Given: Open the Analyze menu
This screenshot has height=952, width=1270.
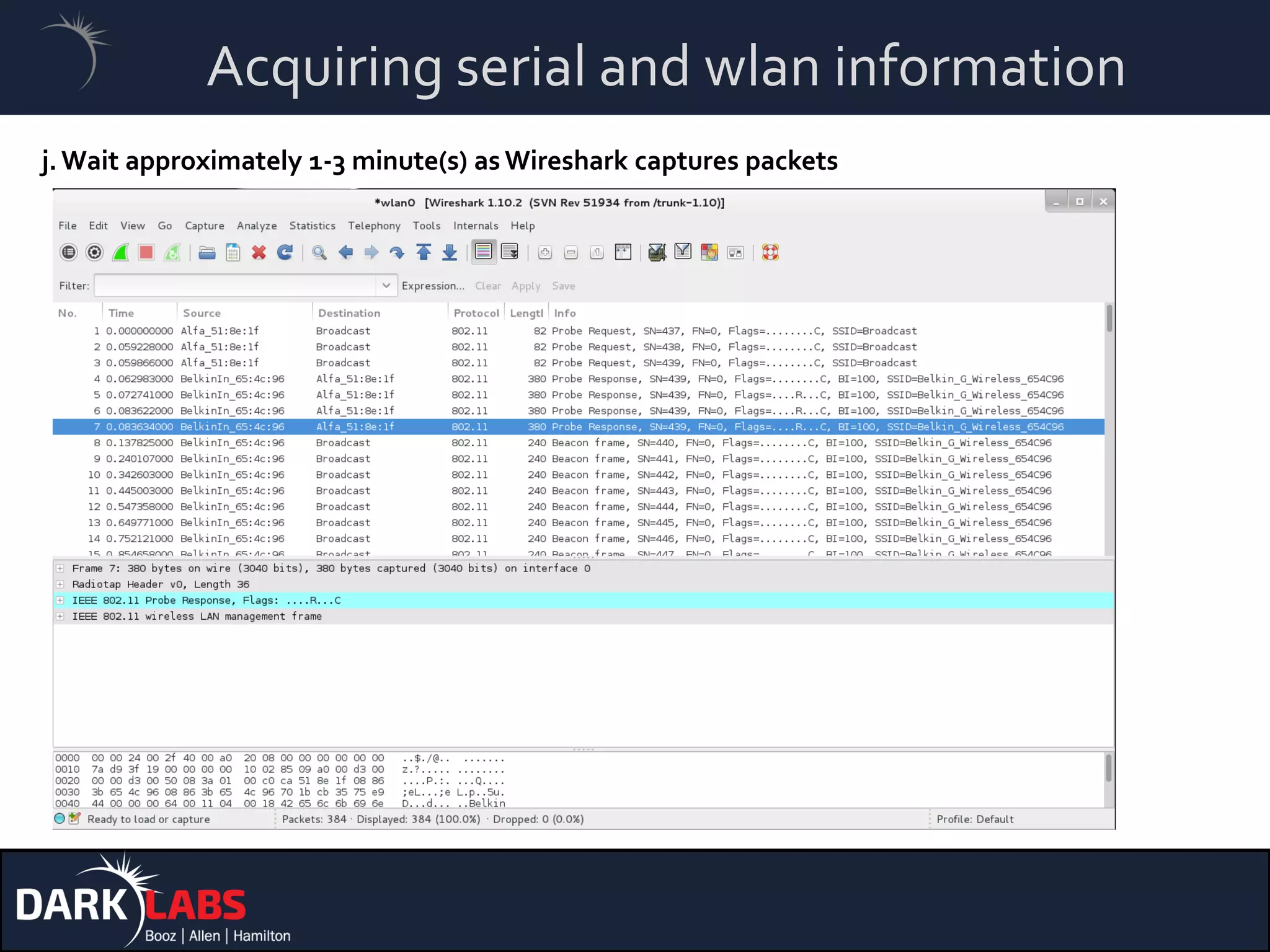Looking at the screenshot, I should coord(257,226).
